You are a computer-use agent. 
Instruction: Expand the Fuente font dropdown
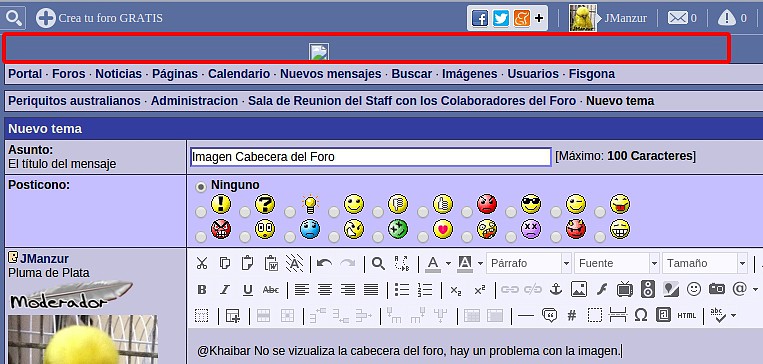click(x=617, y=263)
